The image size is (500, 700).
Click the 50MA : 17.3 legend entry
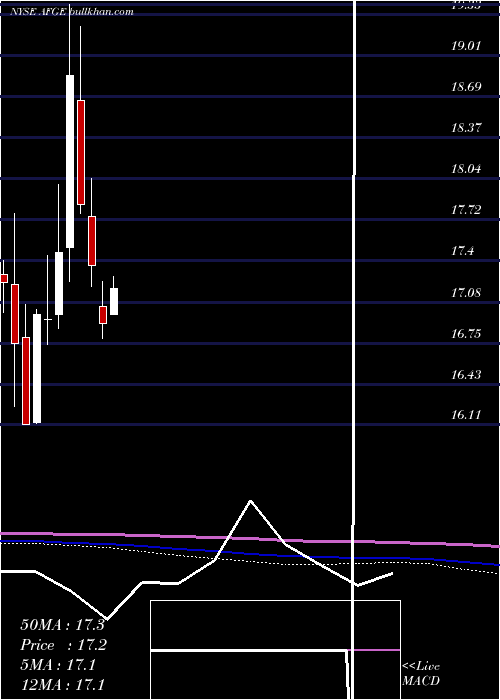tap(62, 624)
